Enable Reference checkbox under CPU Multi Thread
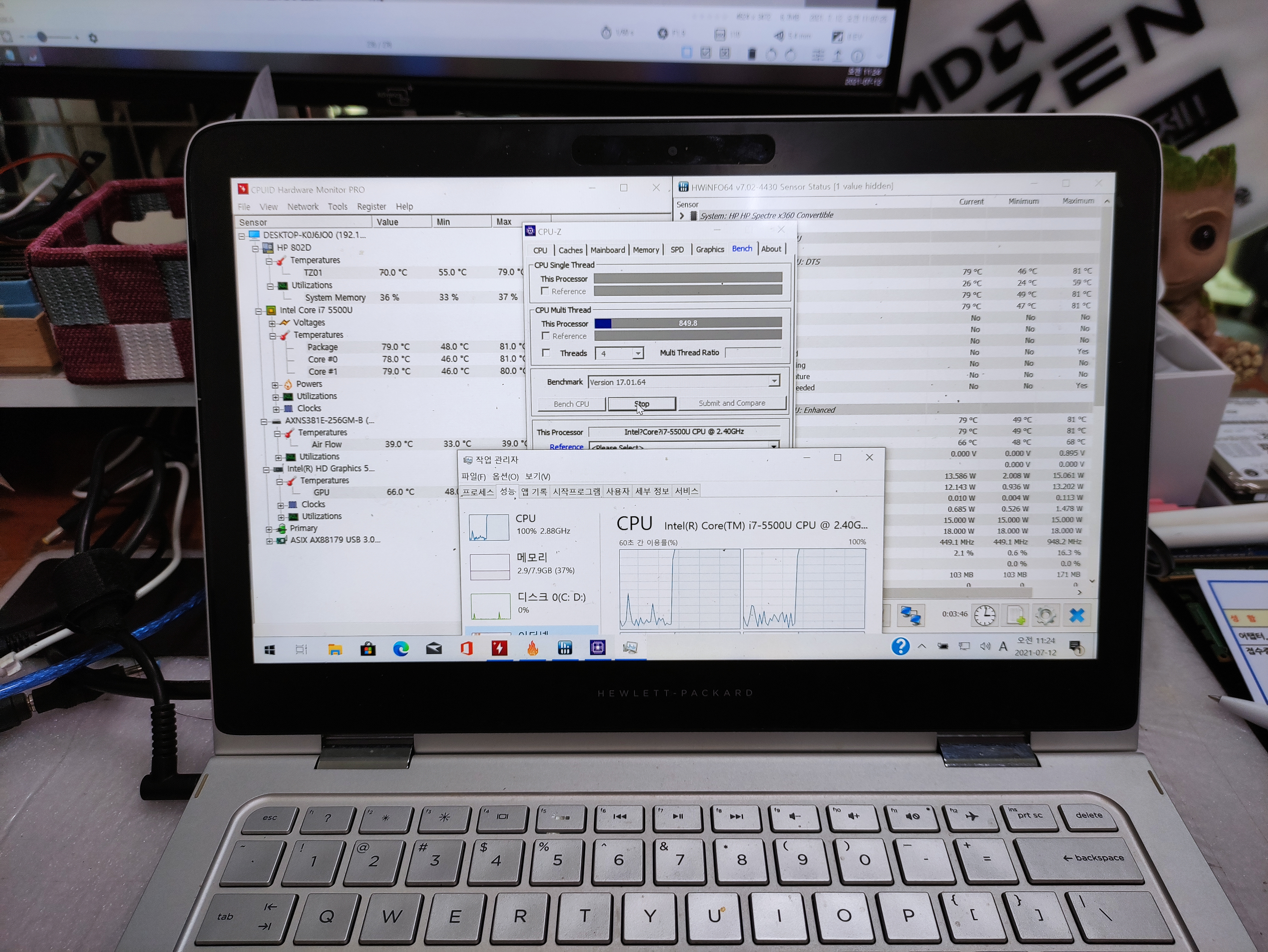The height and width of the screenshot is (952, 1268). pyautogui.click(x=545, y=336)
